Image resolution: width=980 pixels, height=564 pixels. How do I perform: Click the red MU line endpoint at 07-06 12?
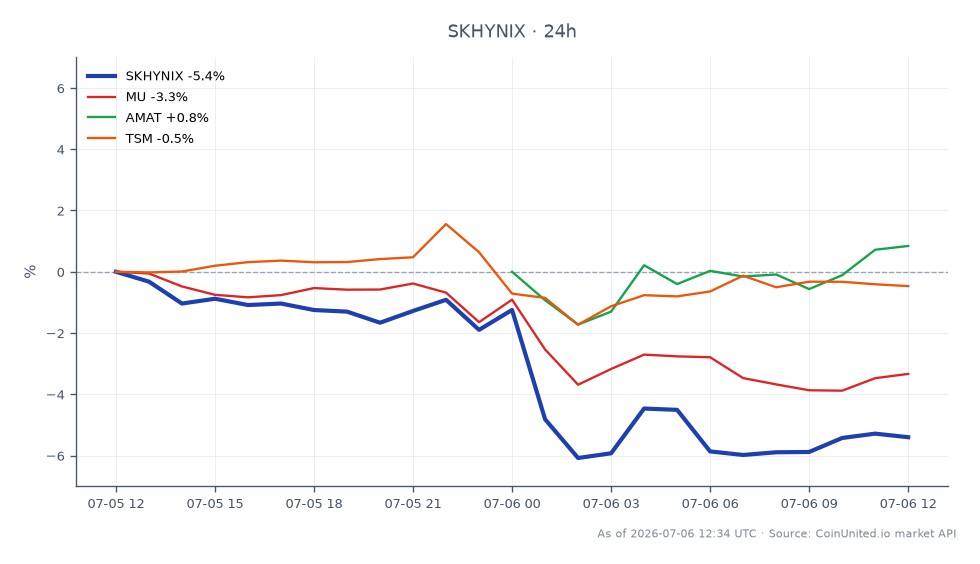908,374
